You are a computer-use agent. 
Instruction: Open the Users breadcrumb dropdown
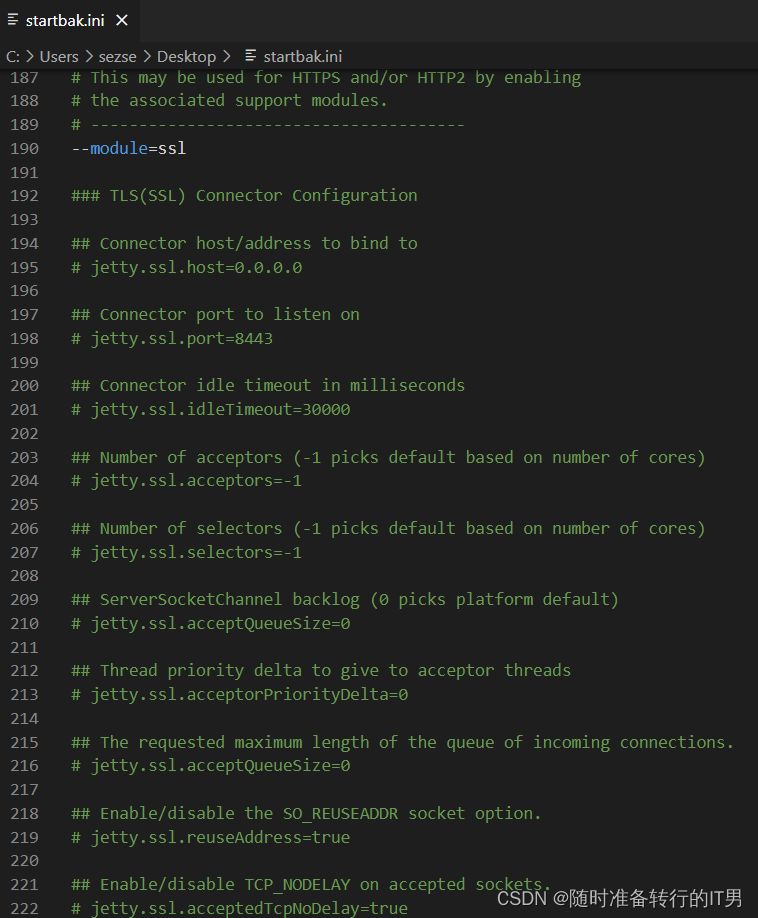pyautogui.click(x=58, y=56)
